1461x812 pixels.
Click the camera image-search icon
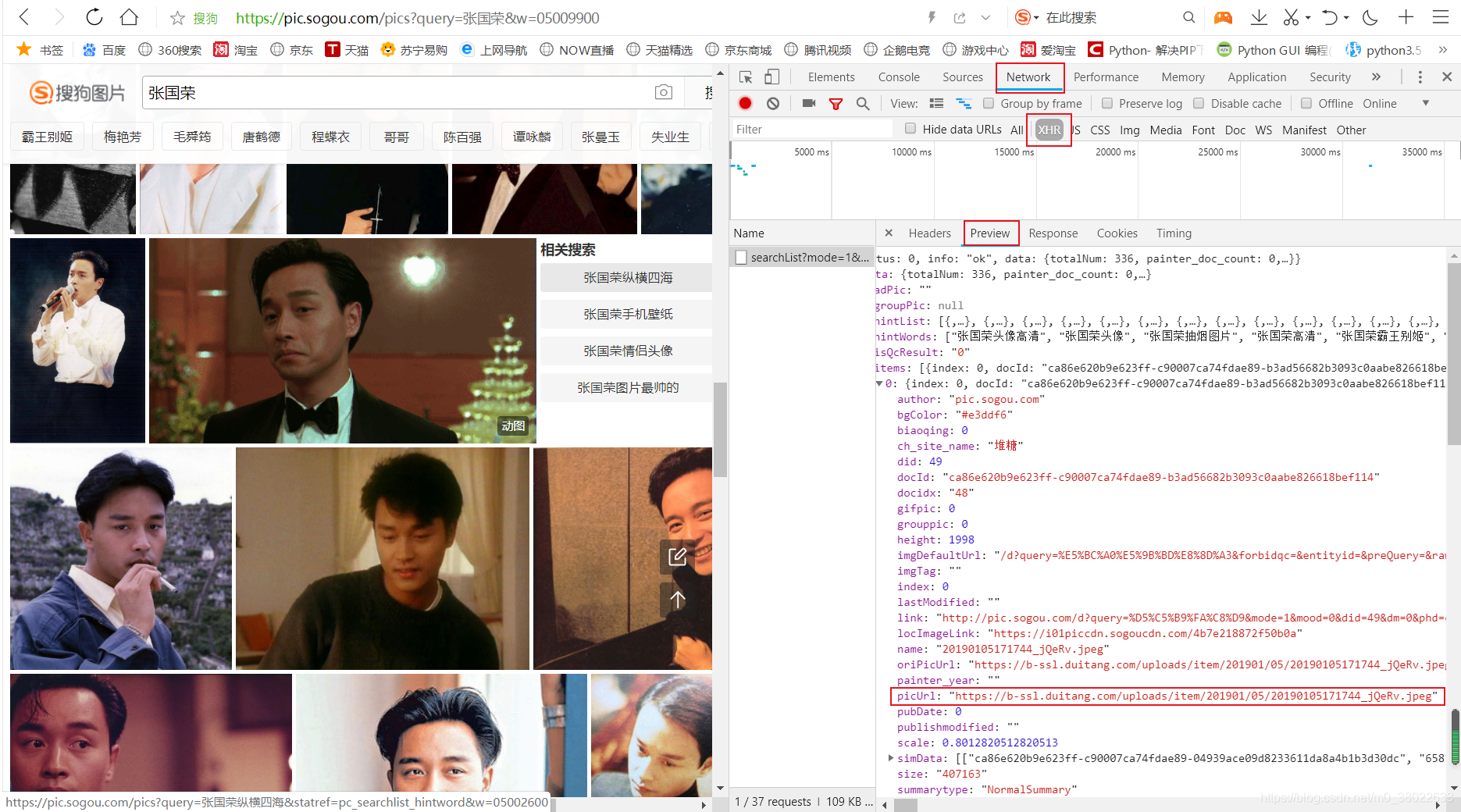664,92
